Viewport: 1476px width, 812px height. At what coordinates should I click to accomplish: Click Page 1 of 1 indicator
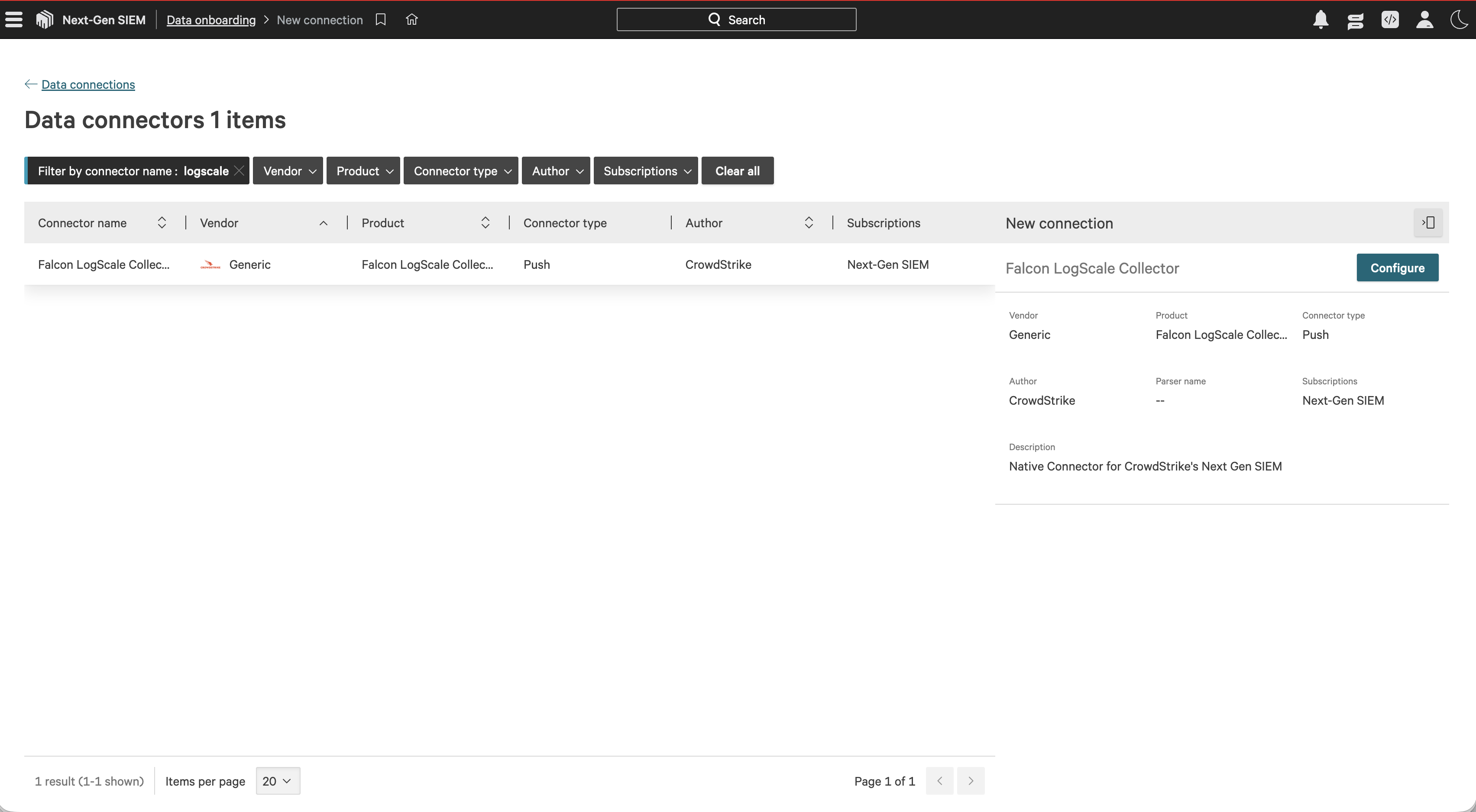(885, 781)
